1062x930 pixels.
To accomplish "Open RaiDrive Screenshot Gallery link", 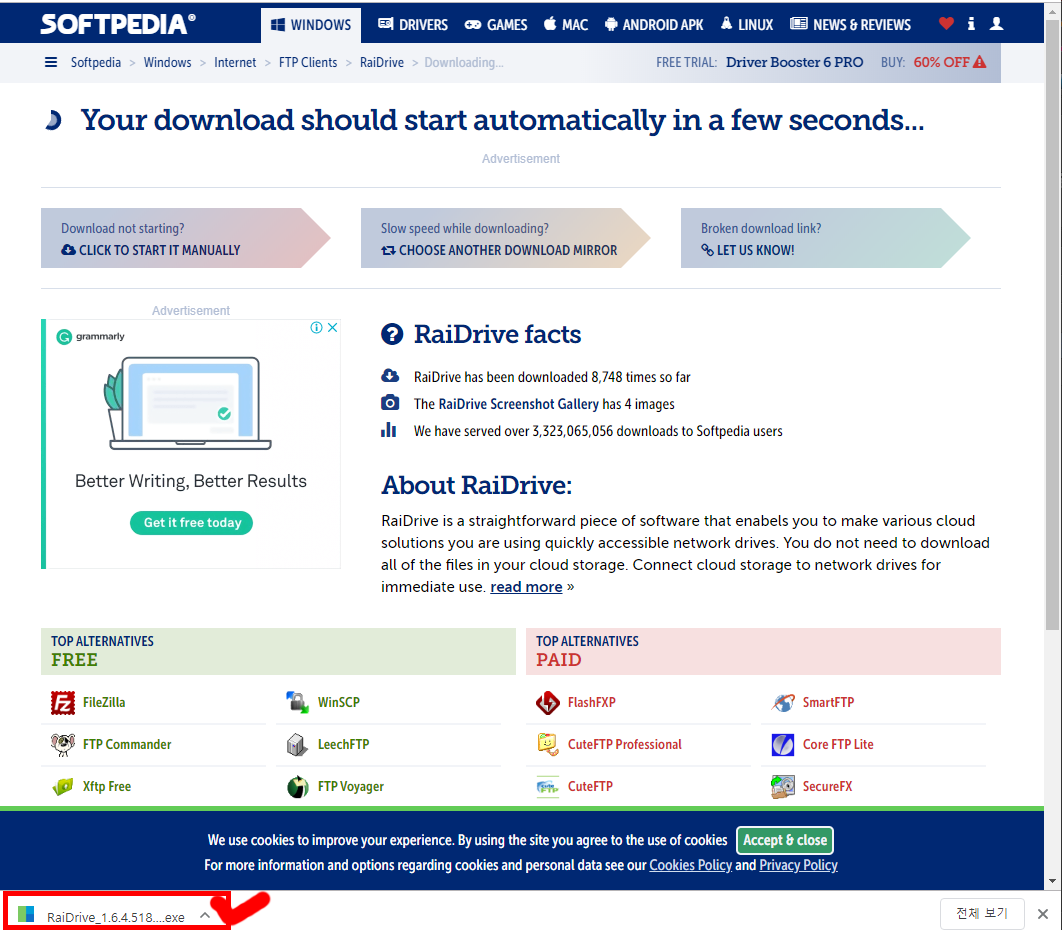I will (518, 404).
